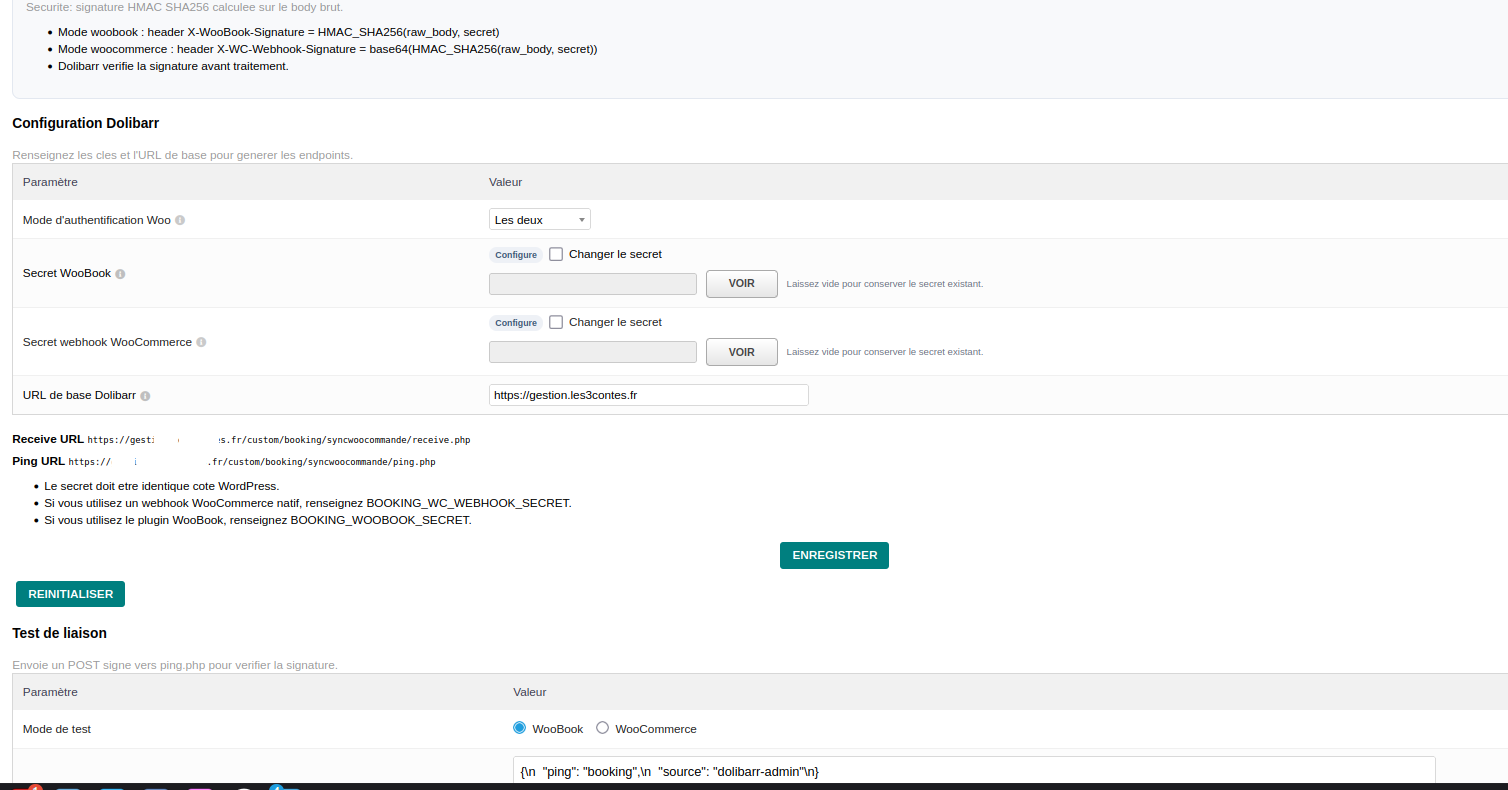Select the WooCommerce test mode radio button

pyautogui.click(x=602, y=728)
